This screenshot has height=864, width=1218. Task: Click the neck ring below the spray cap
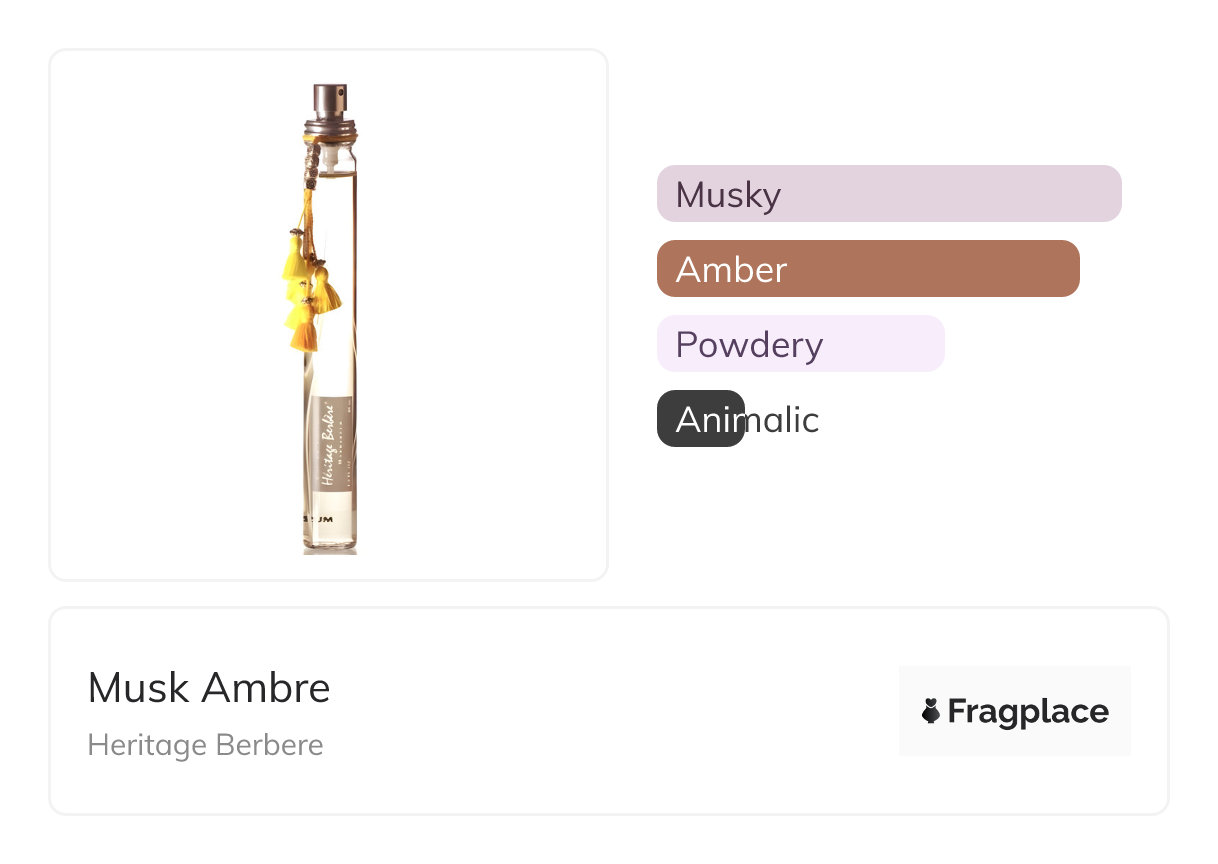(328, 128)
